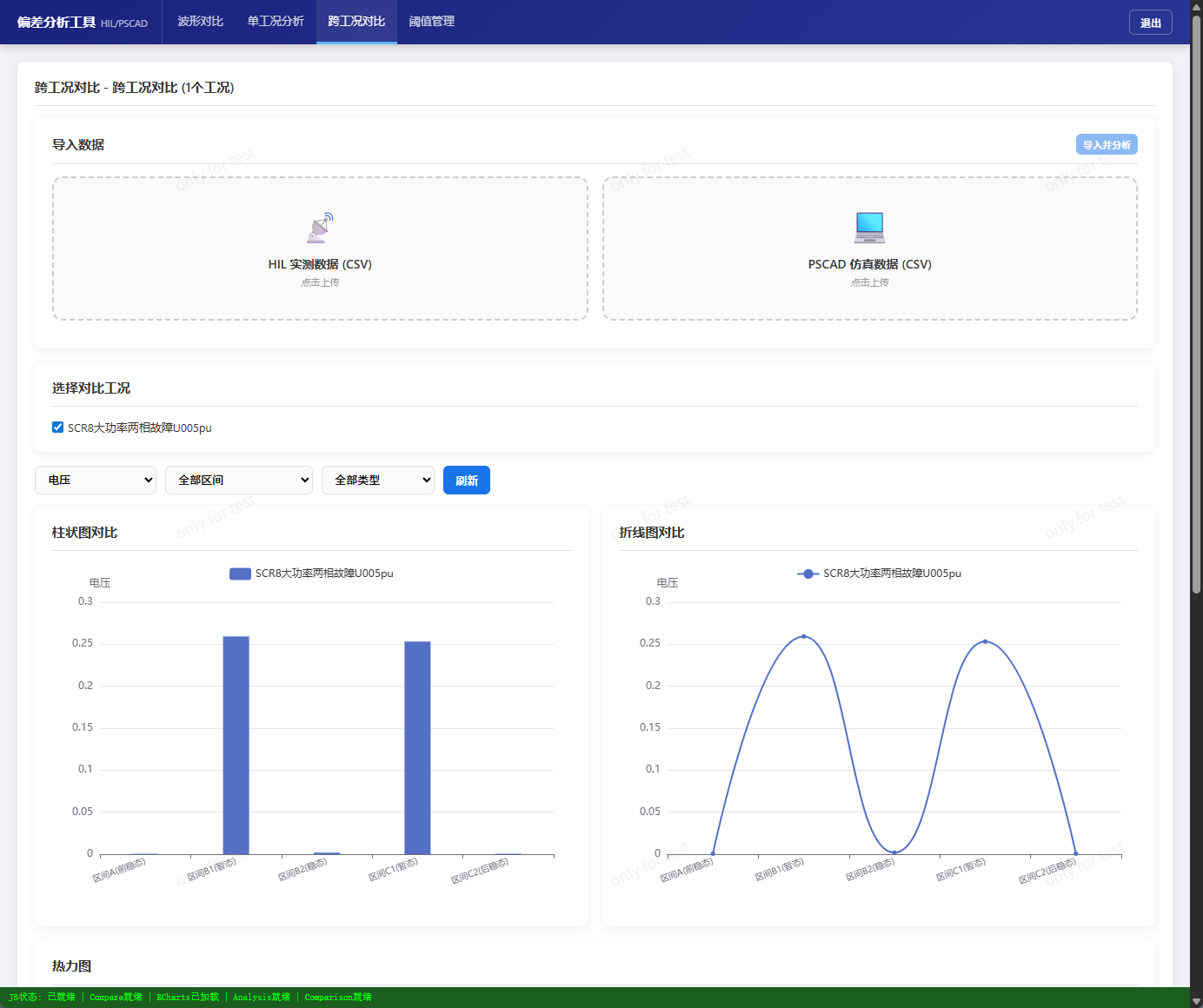Click the ECharts已加载 status entry
This screenshot has width=1203, height=1008.
[188, 998]
